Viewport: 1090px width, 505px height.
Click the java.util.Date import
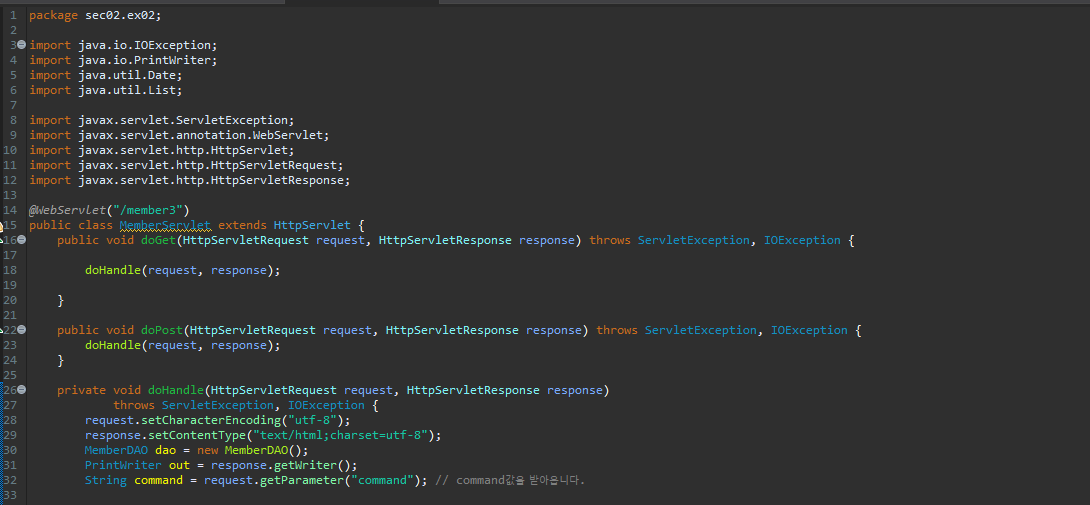pyautogui.click(x=127, y=75)
